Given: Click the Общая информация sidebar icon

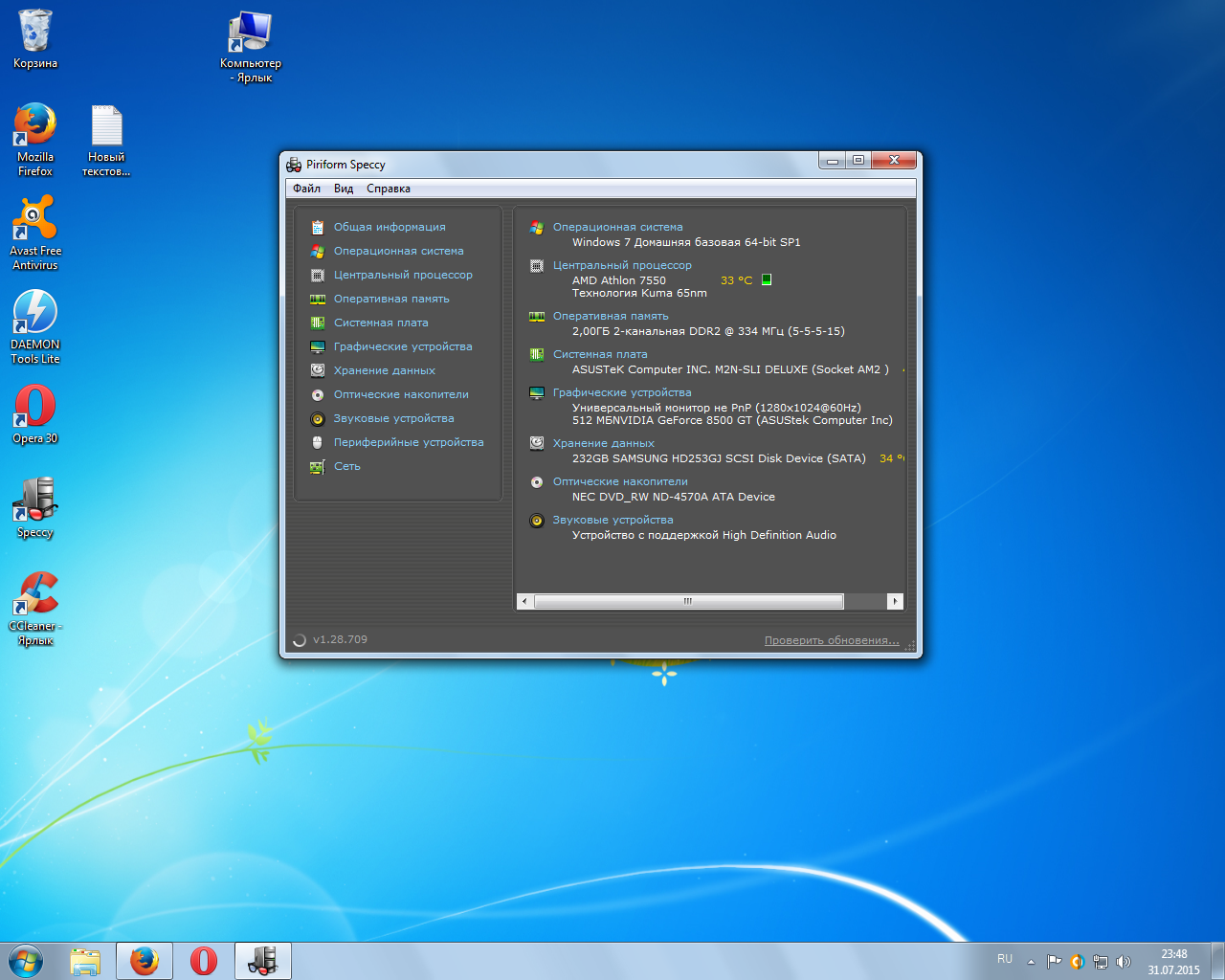Looking at the screenshot, I should (318, 227).
